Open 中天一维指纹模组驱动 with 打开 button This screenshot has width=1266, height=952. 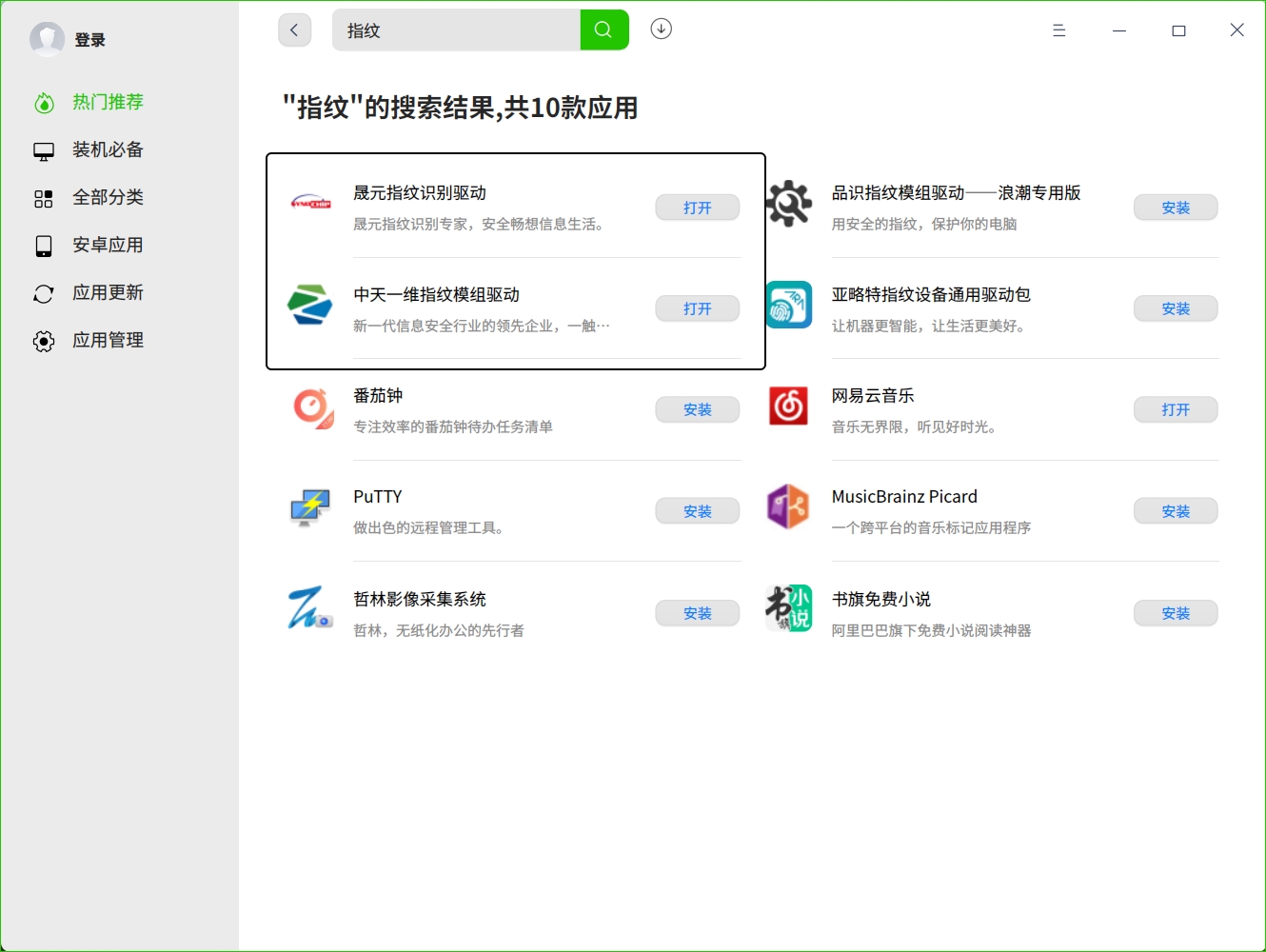coord(698,308)
